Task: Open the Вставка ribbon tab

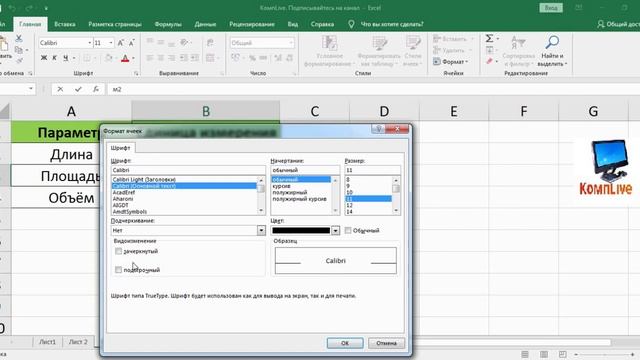Action: pyautogui.click(x=64, y=24)
